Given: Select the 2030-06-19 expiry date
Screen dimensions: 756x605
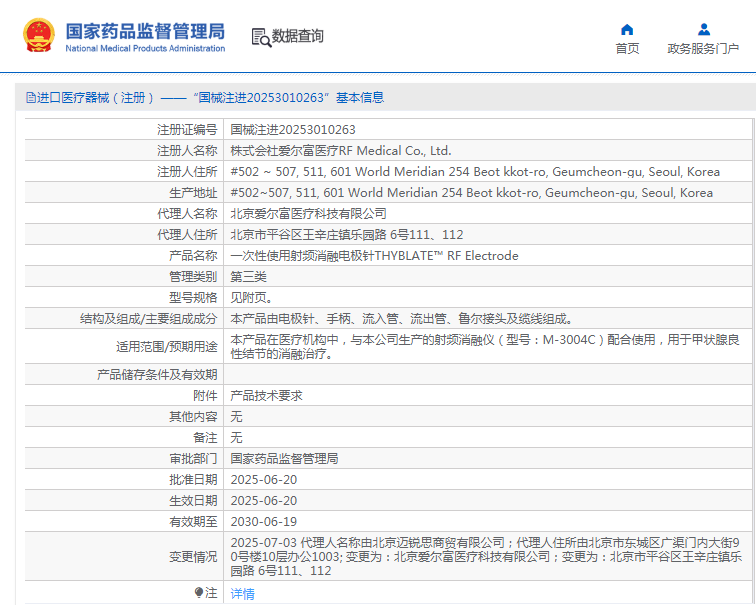Looking at the screenshot, I should coord(264,522).
